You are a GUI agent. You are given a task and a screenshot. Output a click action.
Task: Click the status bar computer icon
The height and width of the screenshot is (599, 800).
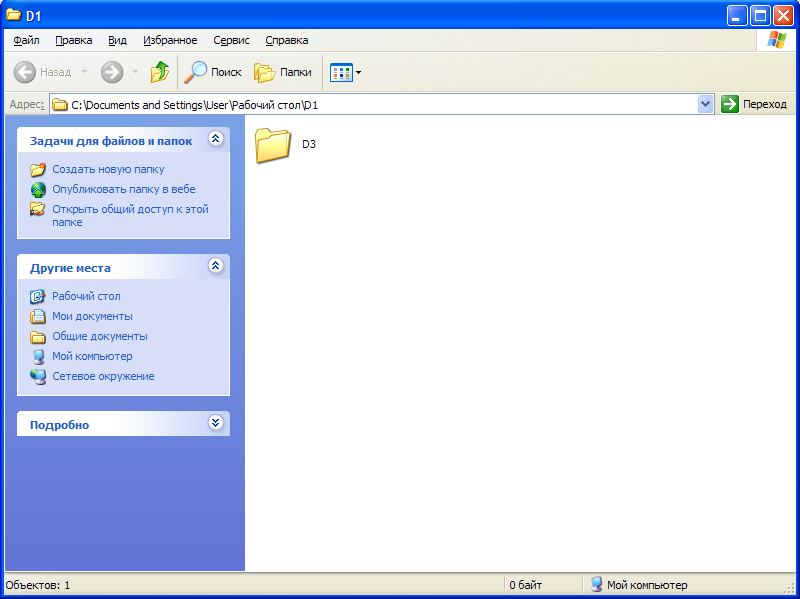596,585
